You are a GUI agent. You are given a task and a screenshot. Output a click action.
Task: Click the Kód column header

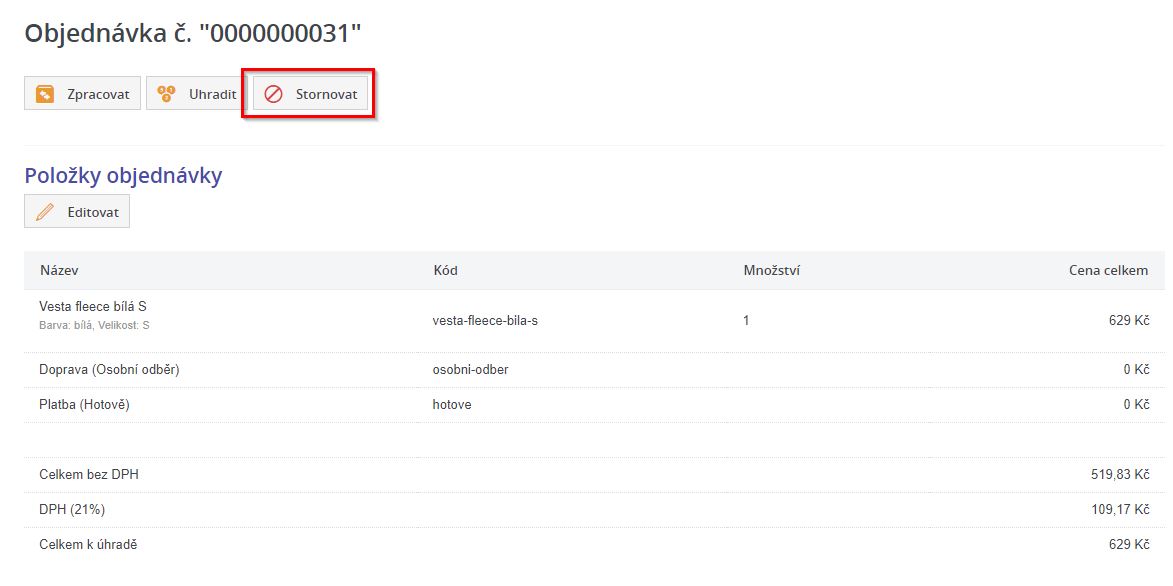pos(445,271)
